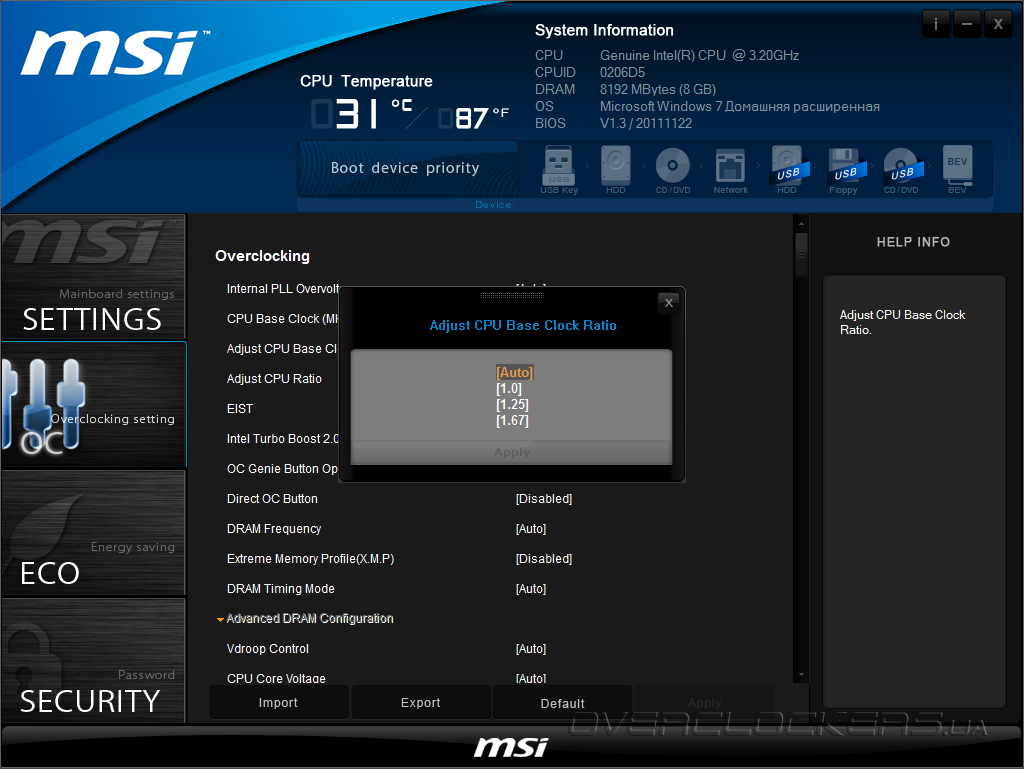Click the settings list scrollbar thumb
This screenshot has width=1024, height=769.
801,255
